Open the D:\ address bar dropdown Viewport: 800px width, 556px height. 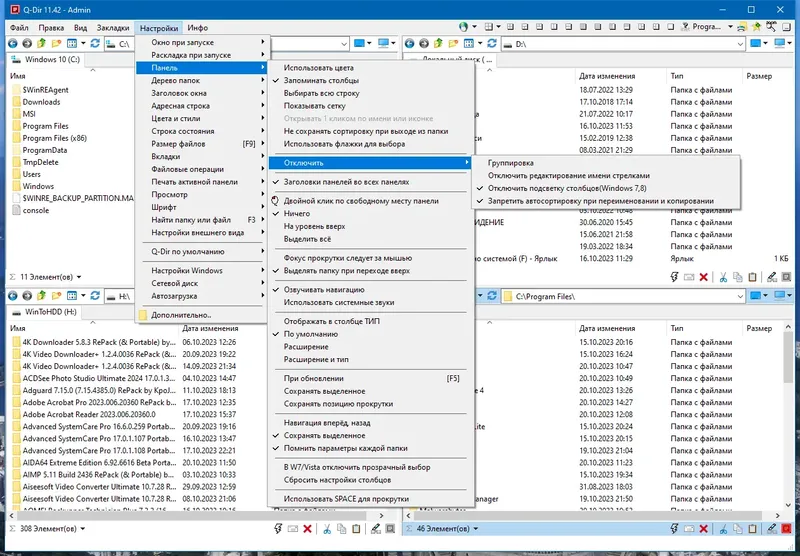click(740, 44)
